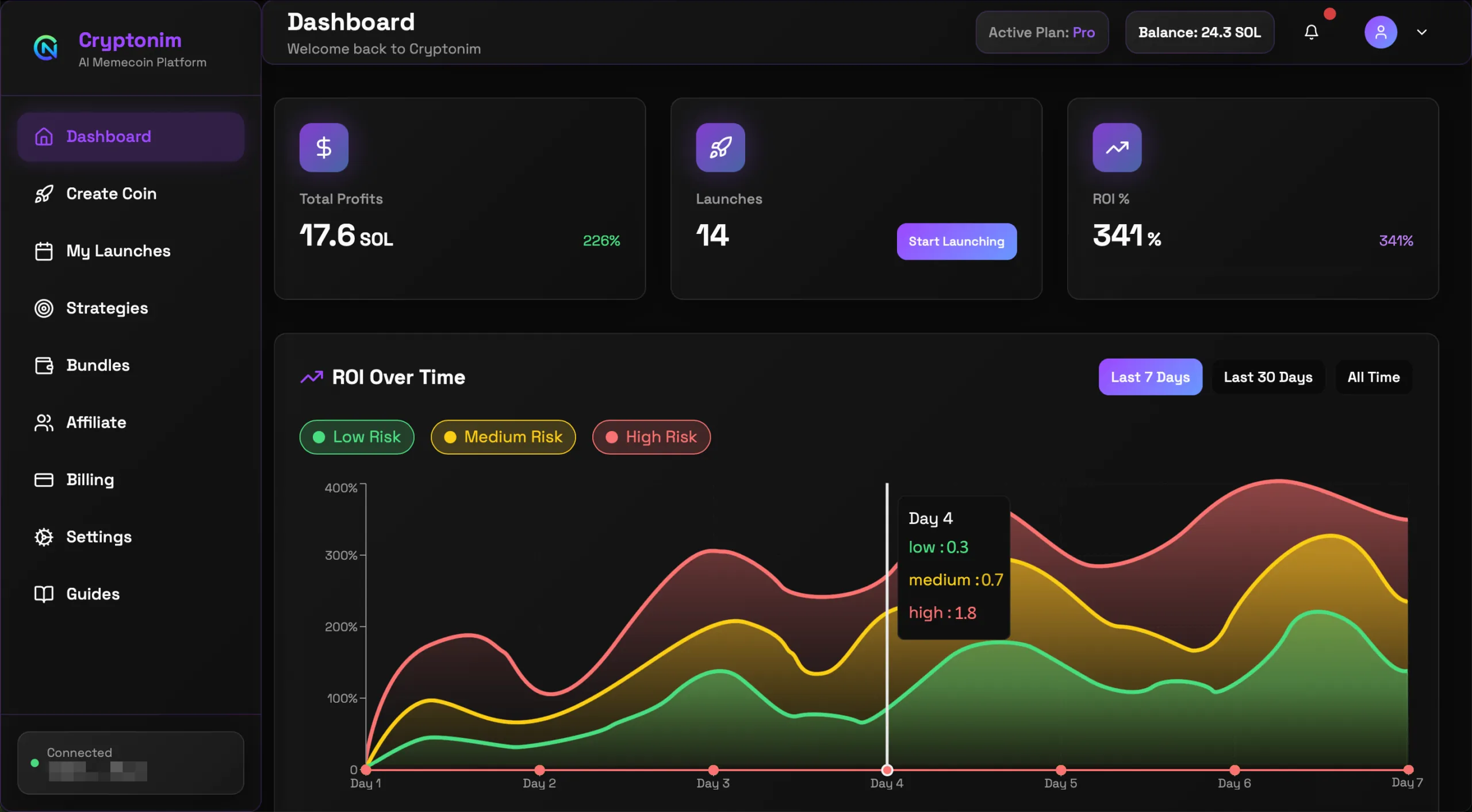This screenshot has height=812, width=1472.
Task: Open the Bundles page
Action: (131, 365)
